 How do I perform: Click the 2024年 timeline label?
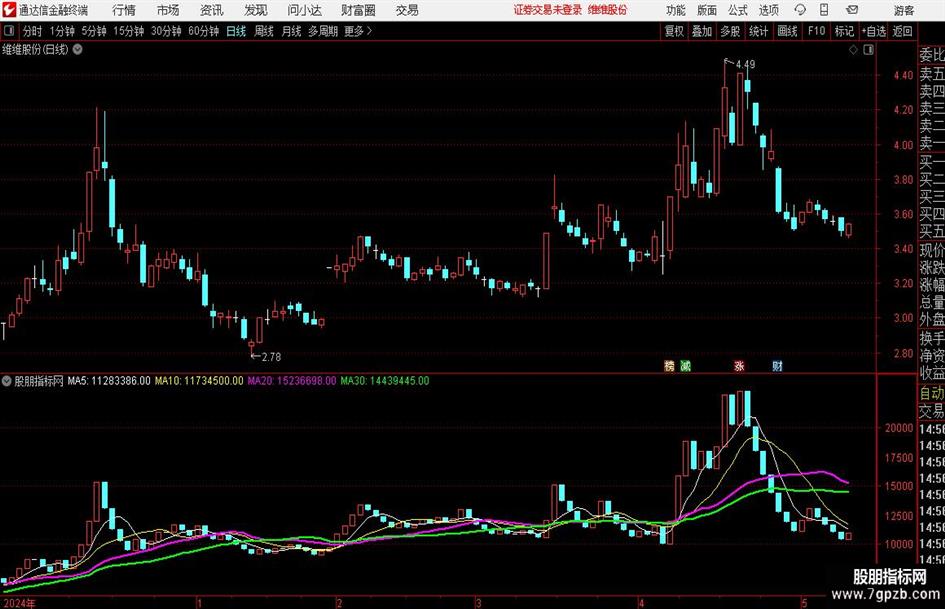click(19, 603)
